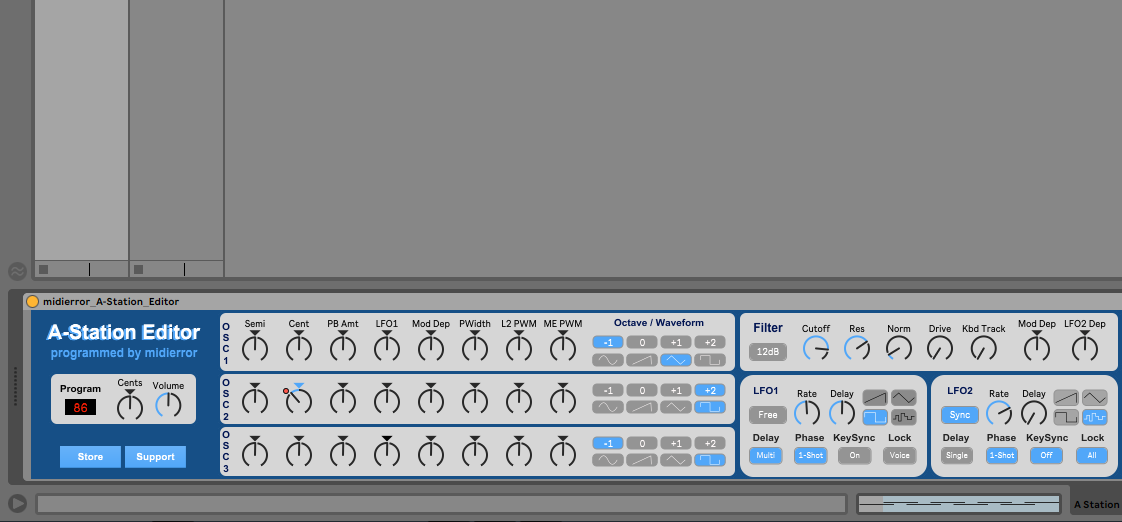Select the square waveform for OSC 1

pyautogui.click(x=710, y=360)
